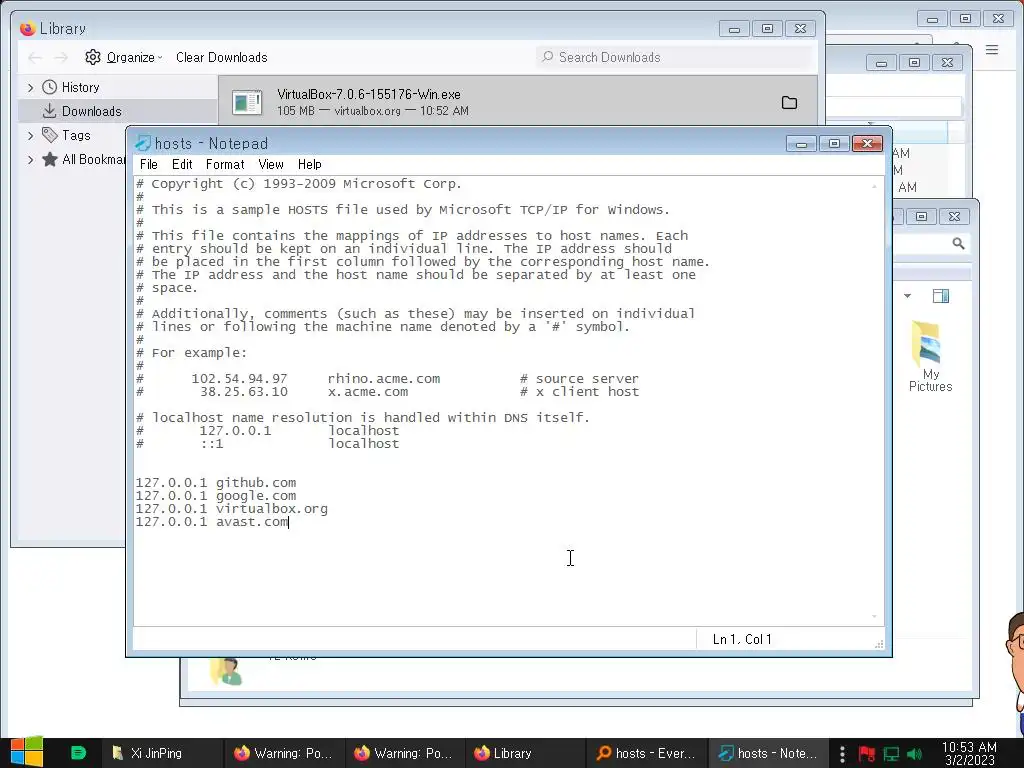Switch to Xi JinPing taskbar window
Viewport: 1024px width, 768px height.
click(161, 753)
